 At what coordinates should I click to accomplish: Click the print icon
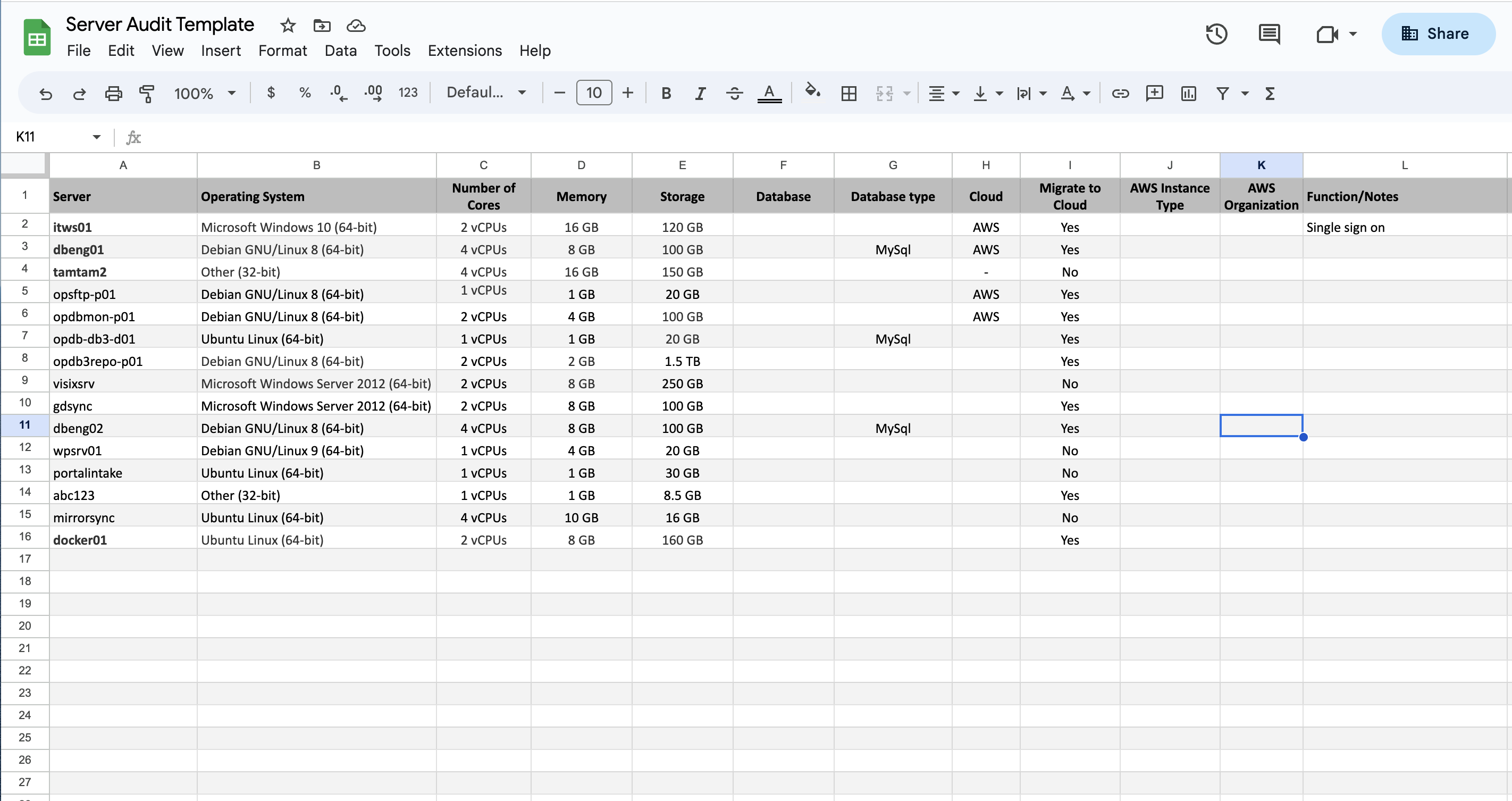pos(113,94)
